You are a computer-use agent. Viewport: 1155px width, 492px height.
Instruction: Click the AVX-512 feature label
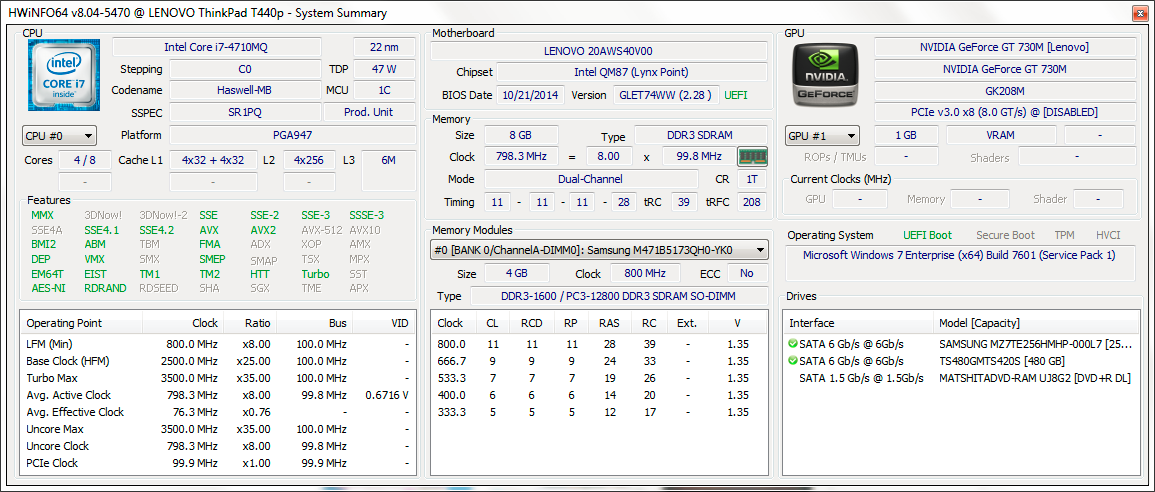point(322,230)
